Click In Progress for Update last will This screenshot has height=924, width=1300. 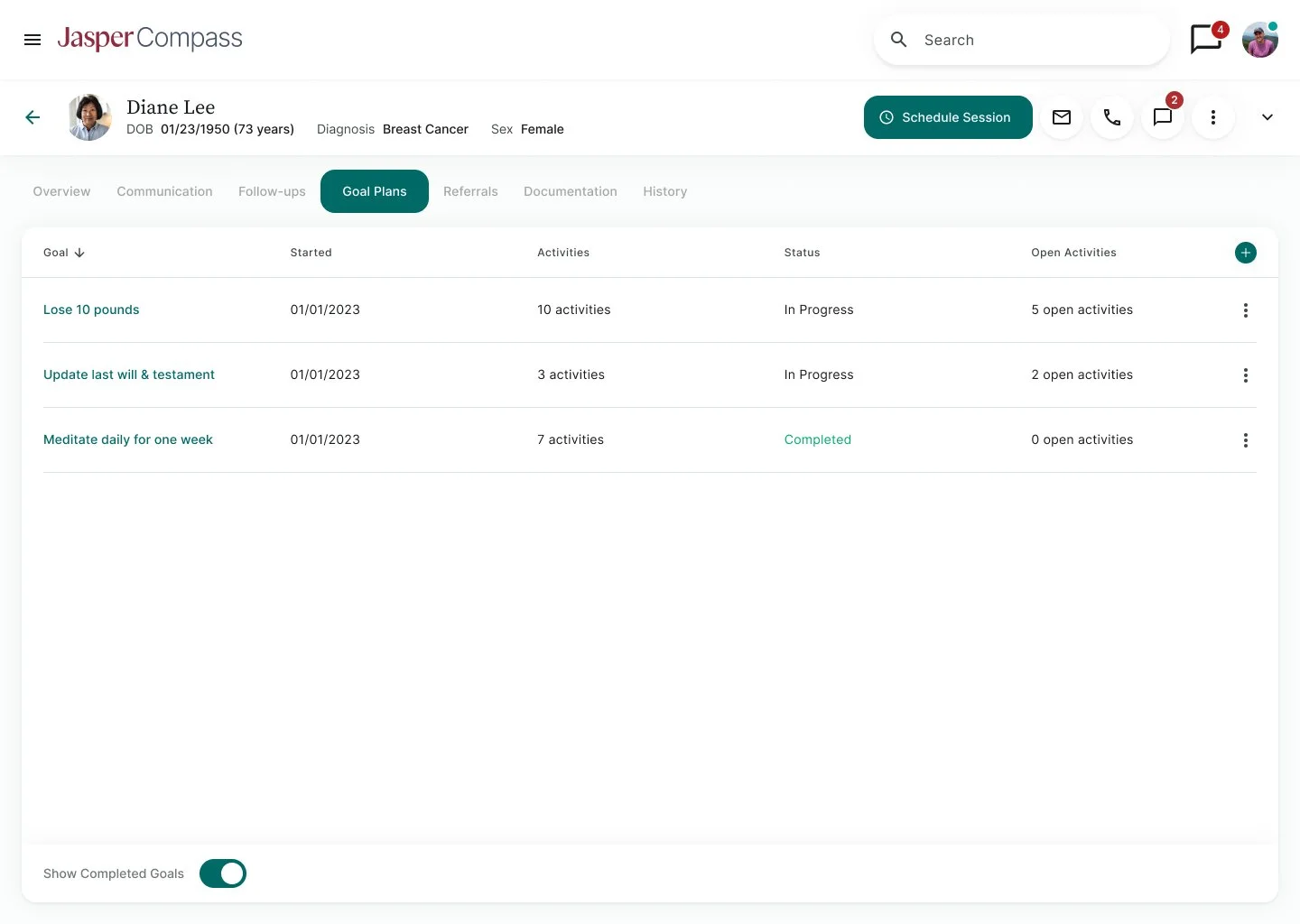pyautogui.click(x=819, y=374)
